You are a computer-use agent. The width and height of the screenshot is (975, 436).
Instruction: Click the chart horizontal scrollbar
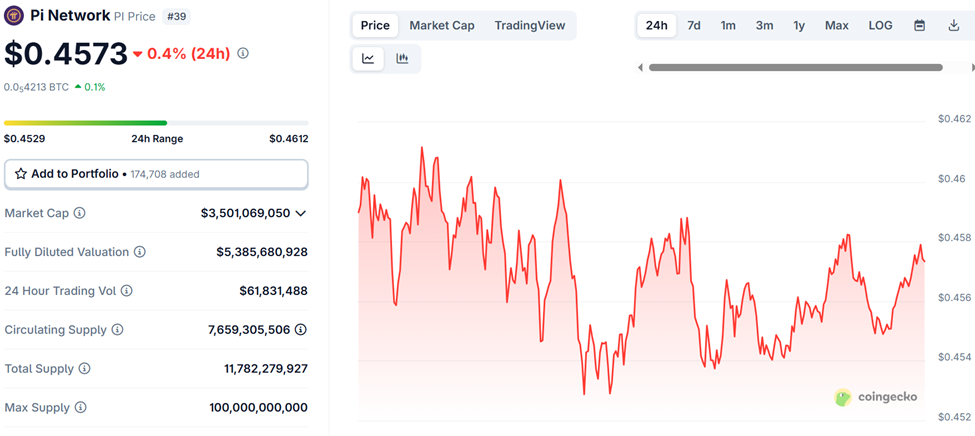point(795,68)
